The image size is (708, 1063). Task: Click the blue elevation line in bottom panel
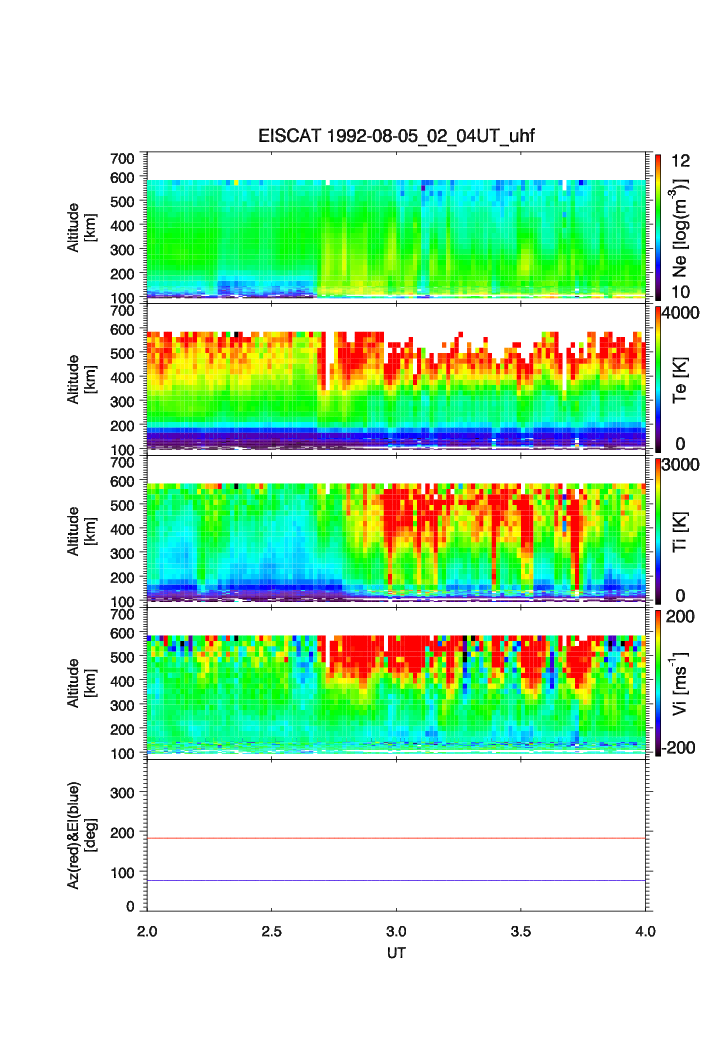(396, 881)
